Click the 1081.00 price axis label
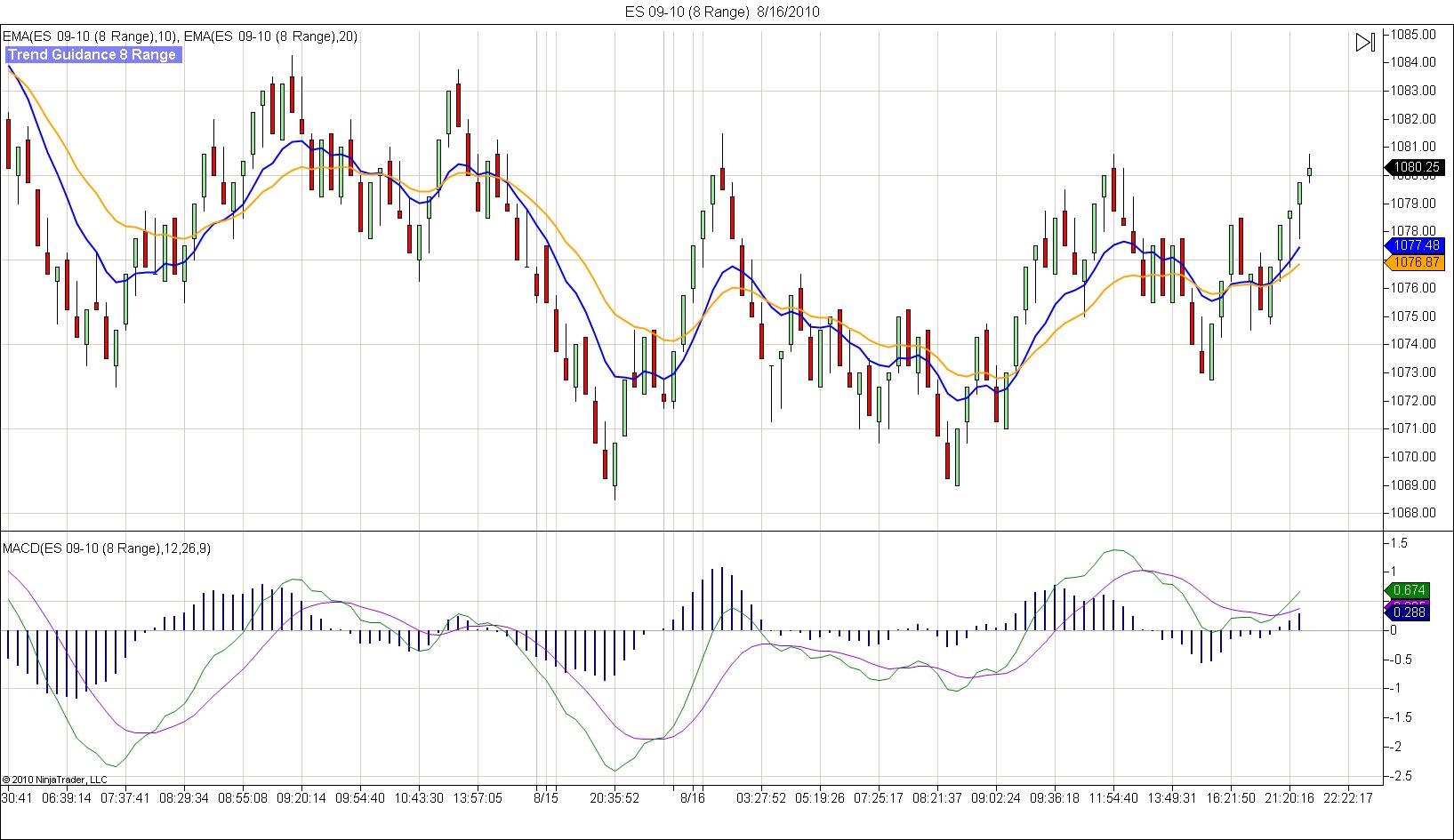Screen dimensions: 1454x840 tap(1414, 147)
